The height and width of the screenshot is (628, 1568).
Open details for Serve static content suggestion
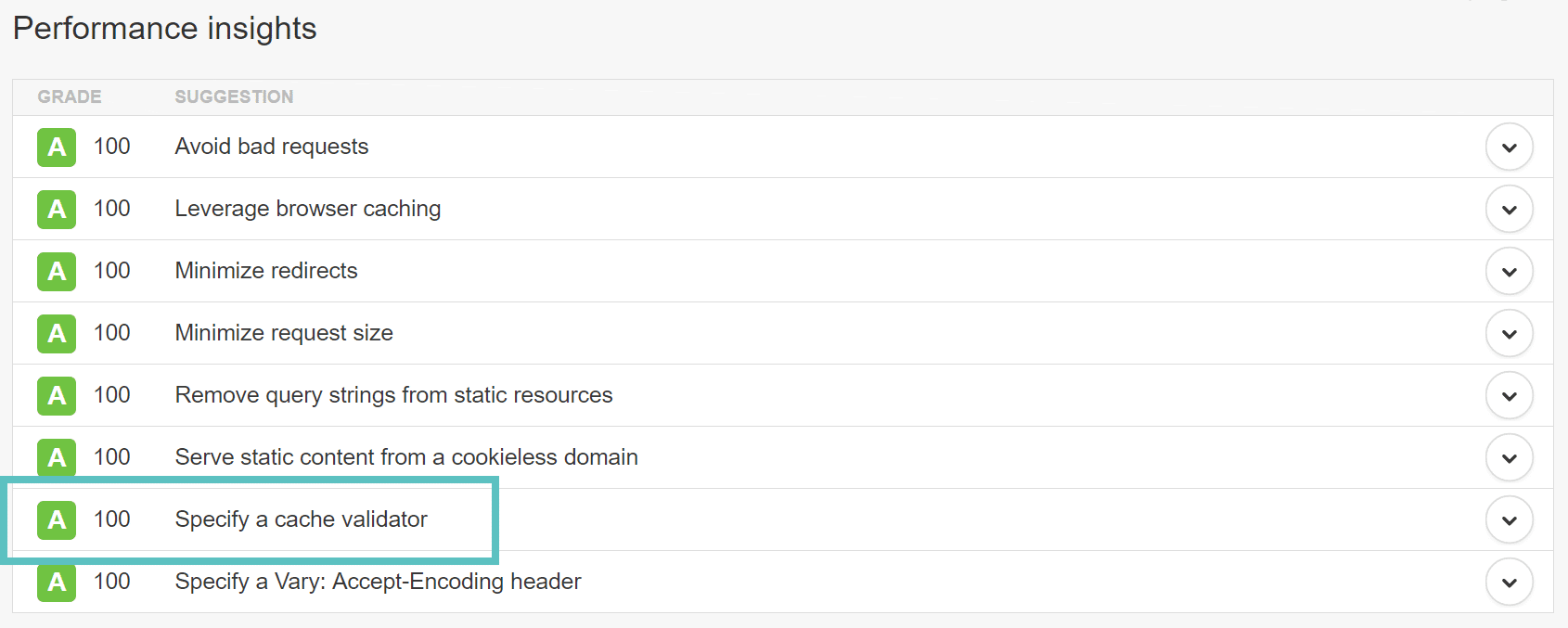[1509, 457]
